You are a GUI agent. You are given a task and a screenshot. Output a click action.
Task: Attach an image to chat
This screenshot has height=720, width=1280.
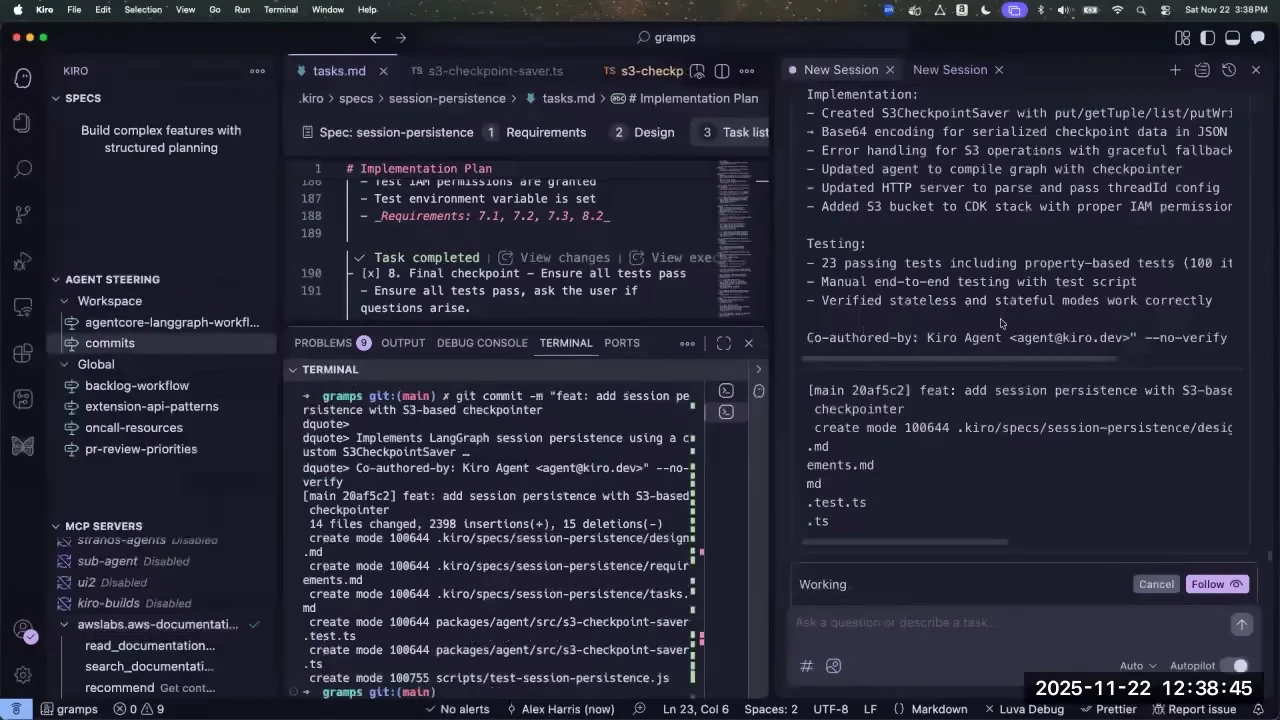pyautogui.click(x=834, y=666)
